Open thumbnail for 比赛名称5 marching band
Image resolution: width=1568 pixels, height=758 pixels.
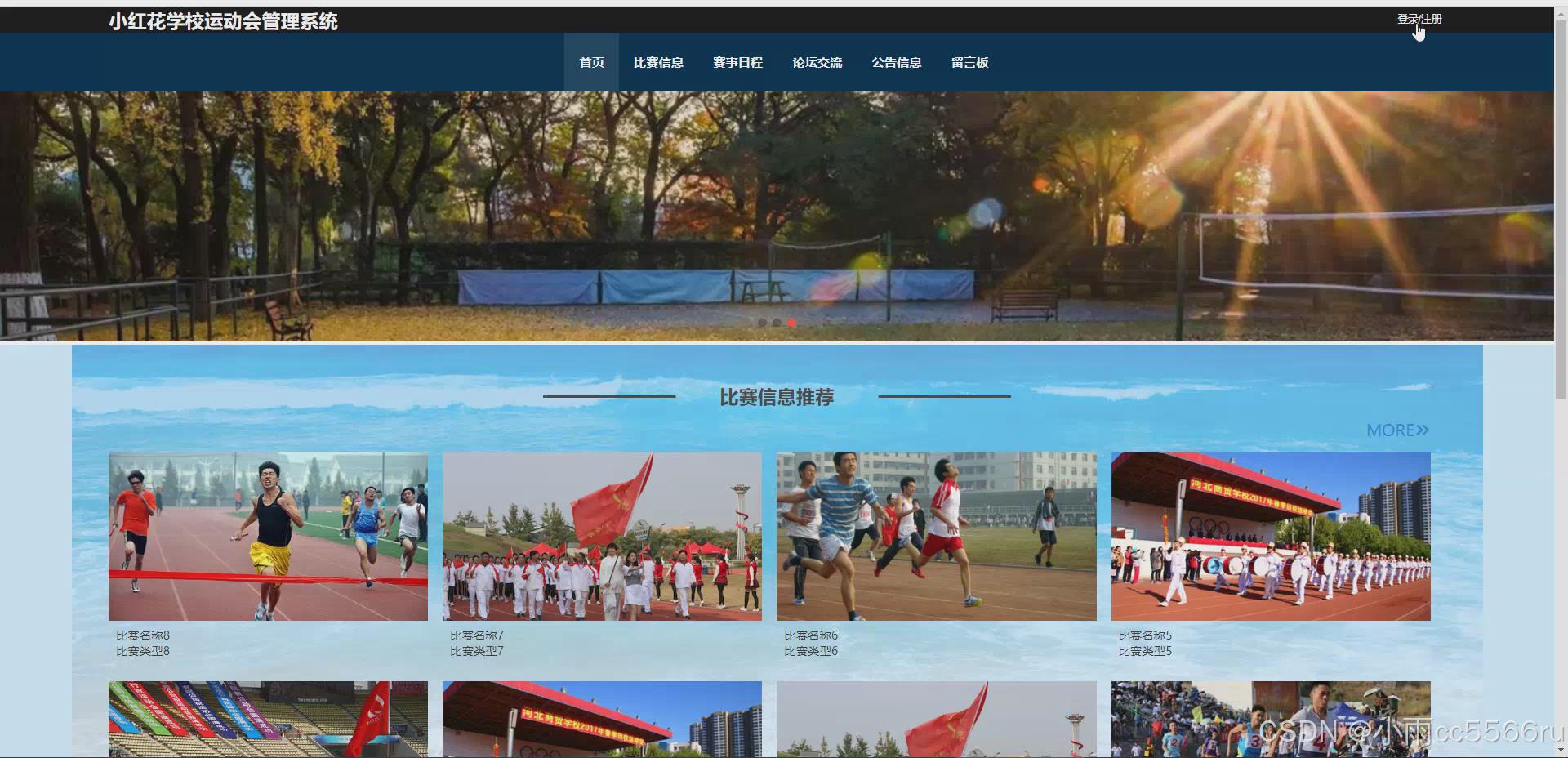[x=1271, y=536]
